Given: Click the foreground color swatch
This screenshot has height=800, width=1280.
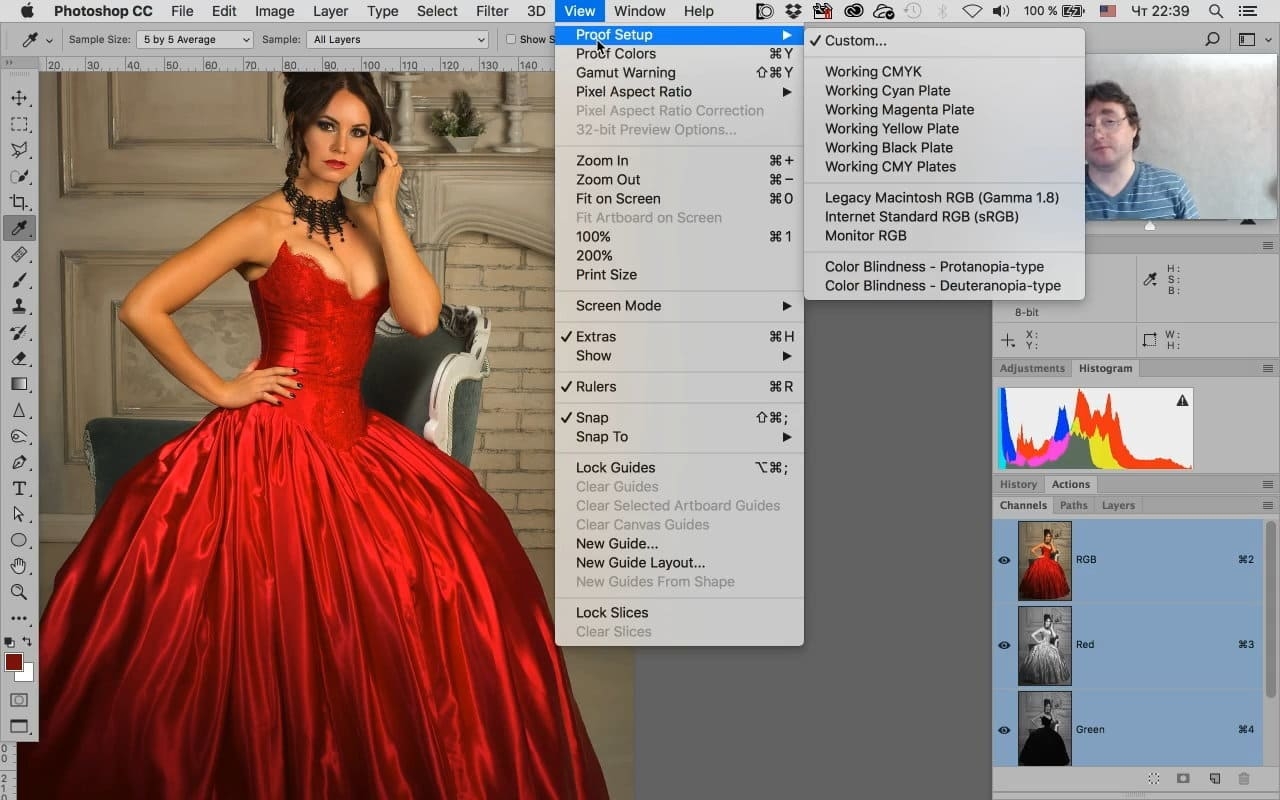Looking at the screenshot, I should tap(14, 662).
